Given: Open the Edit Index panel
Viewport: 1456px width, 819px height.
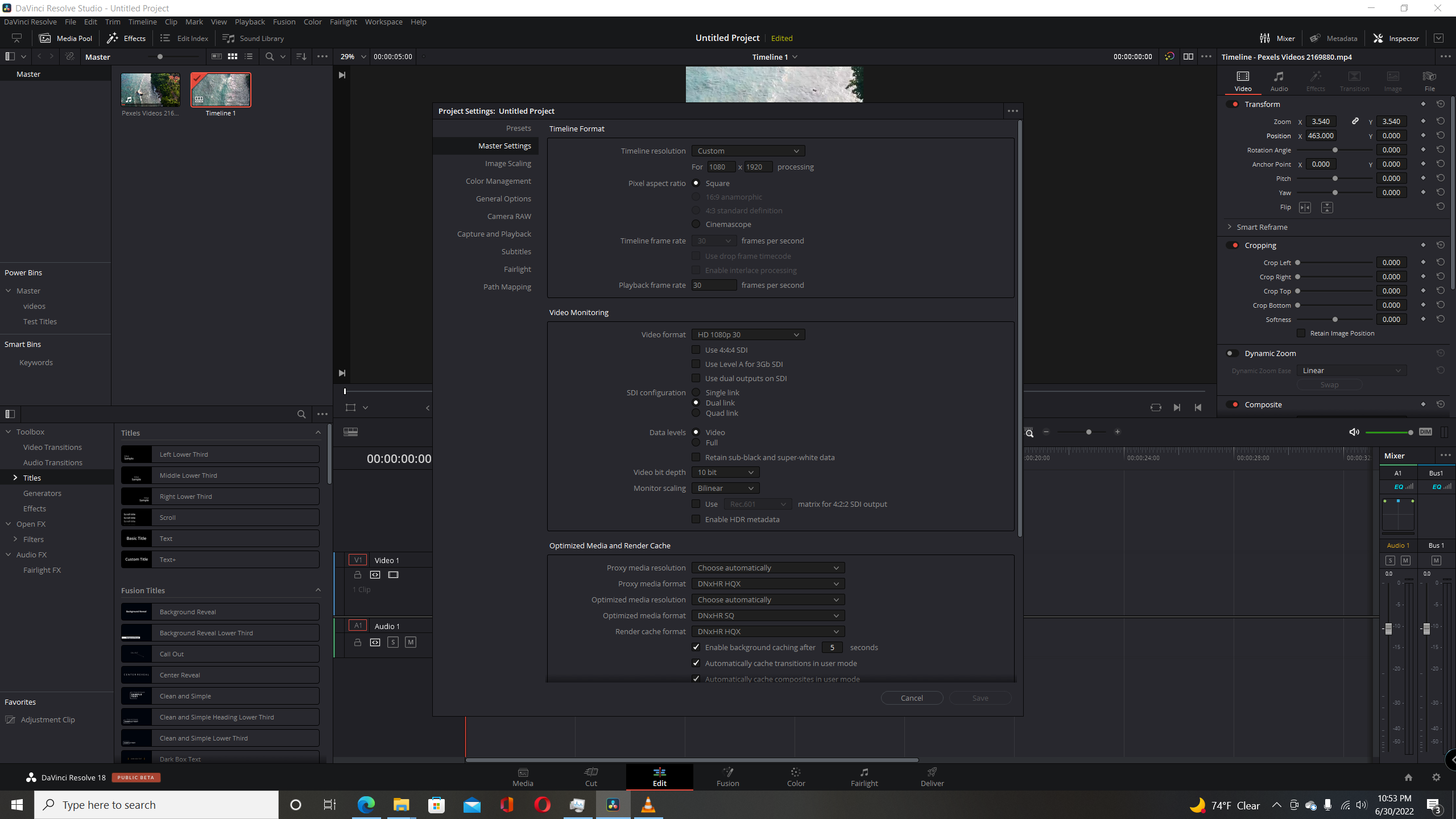Looking at the screenshot, I should pos(184,38).
